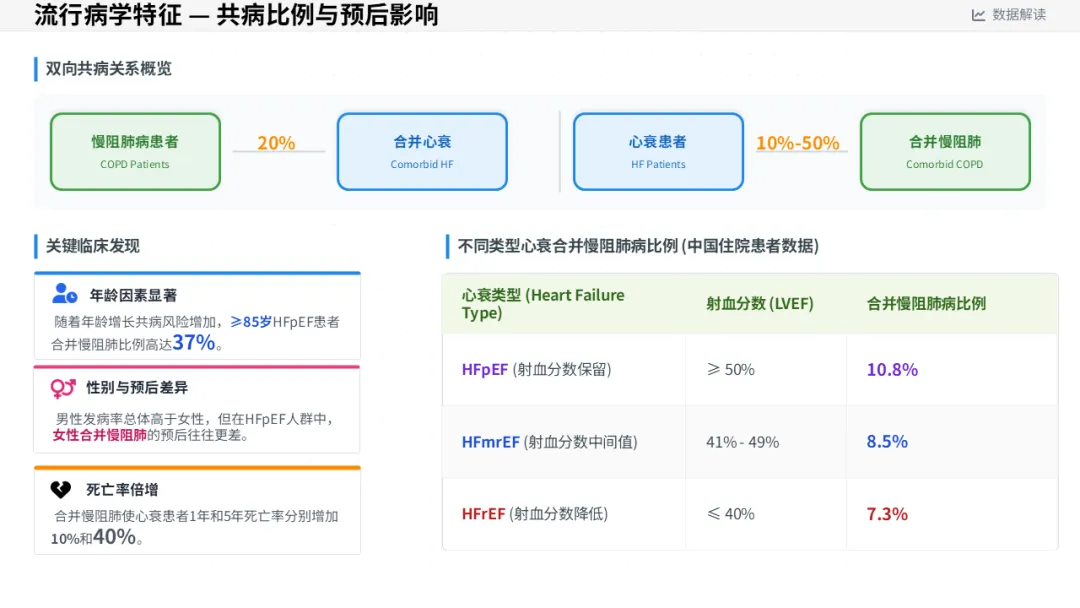Click the 年龄因素显著 card title
Image resolution: width=1080 pixels, height=608 pixels.
[x=133, y=295]
